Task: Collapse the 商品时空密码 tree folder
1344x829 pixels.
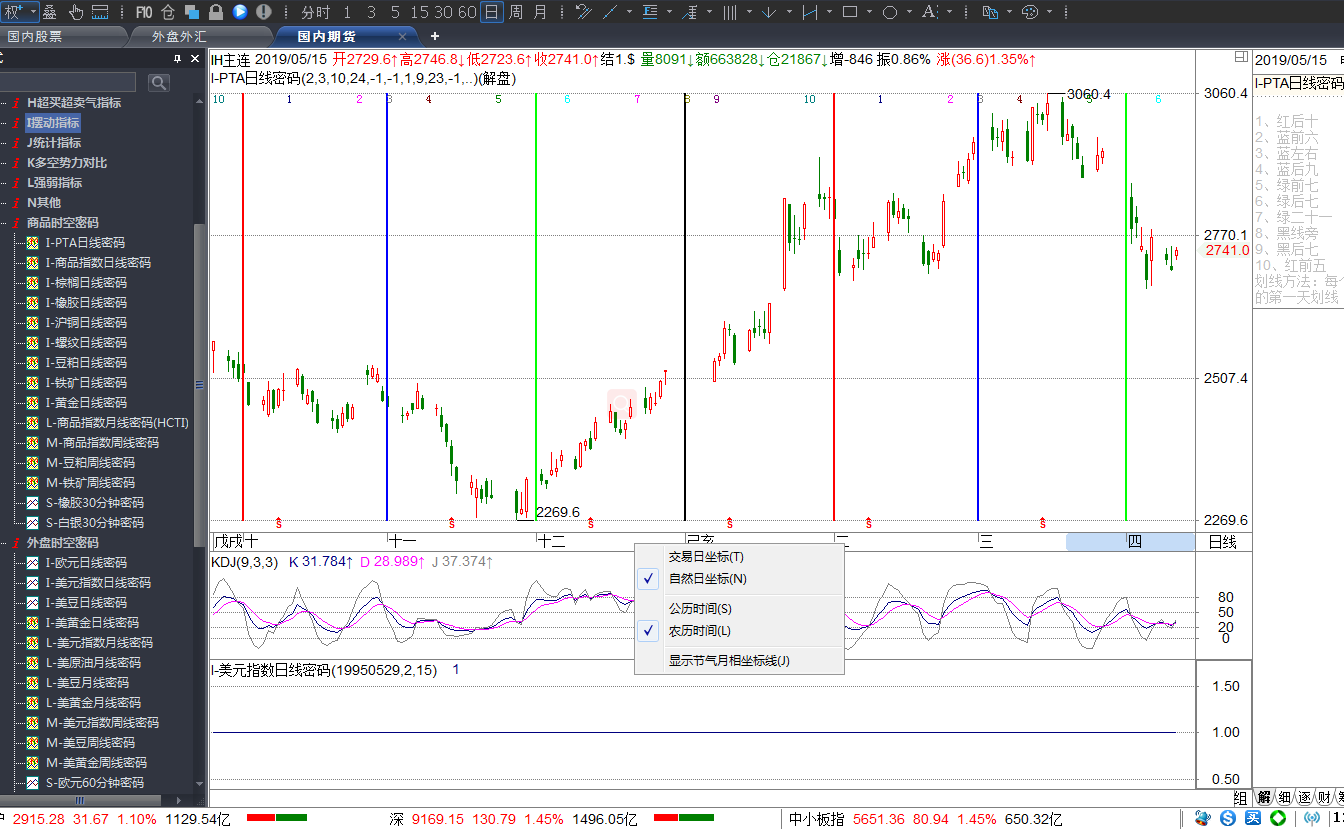Action: pos(17,222)
